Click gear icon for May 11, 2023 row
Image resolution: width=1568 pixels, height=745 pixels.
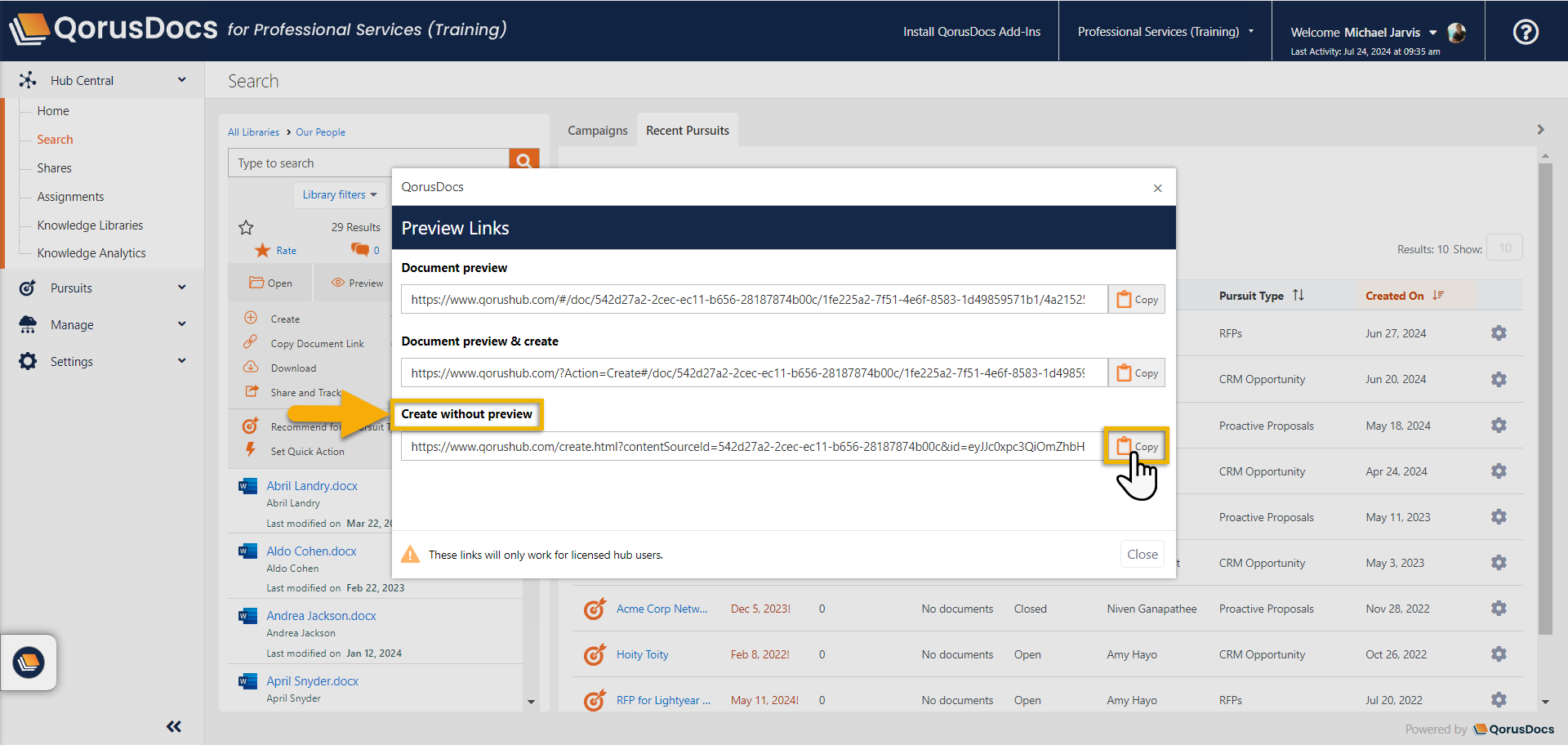tap(1499, 517)
